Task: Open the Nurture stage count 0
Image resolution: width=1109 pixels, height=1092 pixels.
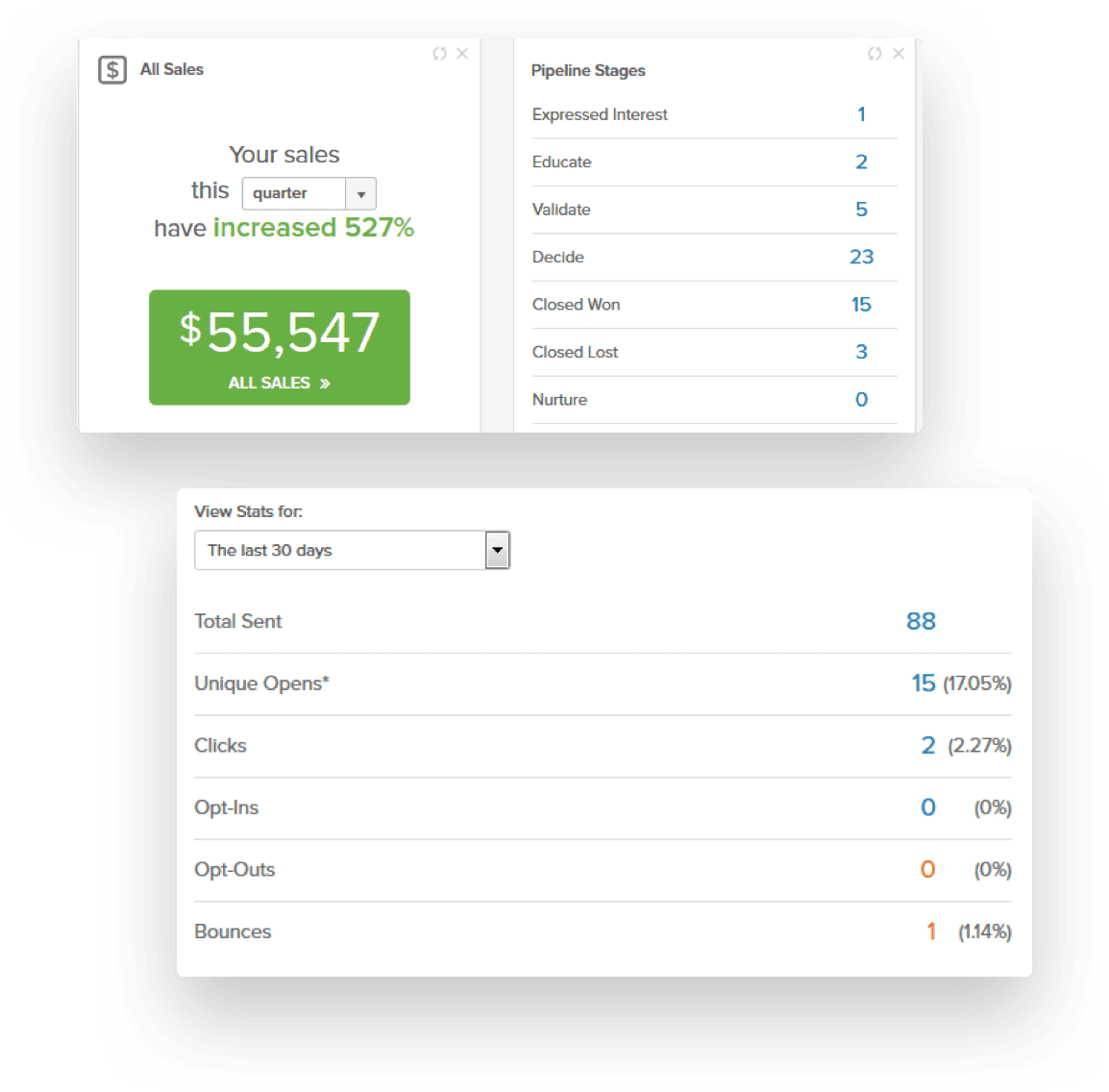Action: (861, 400)
